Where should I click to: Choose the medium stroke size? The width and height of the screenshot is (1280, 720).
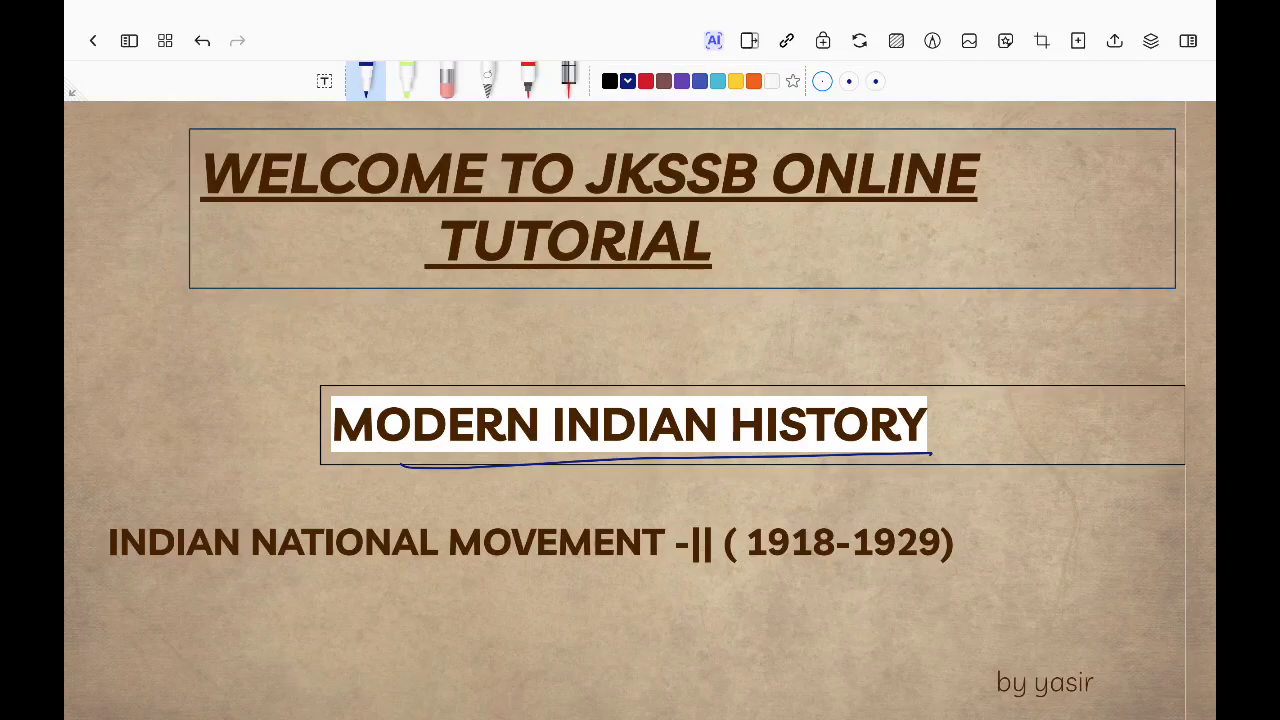tap(849, 81)
